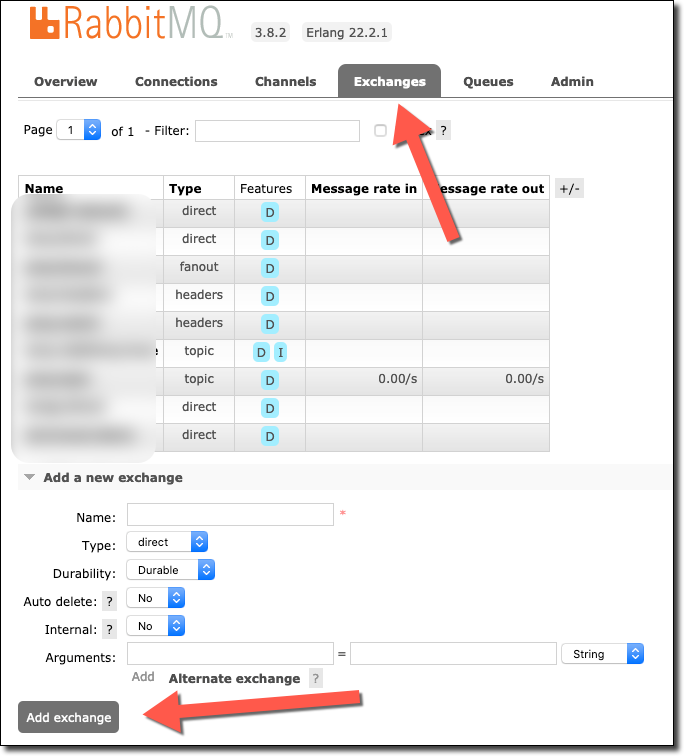Viewport: 684px width, 756px height.
Task: Open the Admin tab
Action: (x=572, y=81)
